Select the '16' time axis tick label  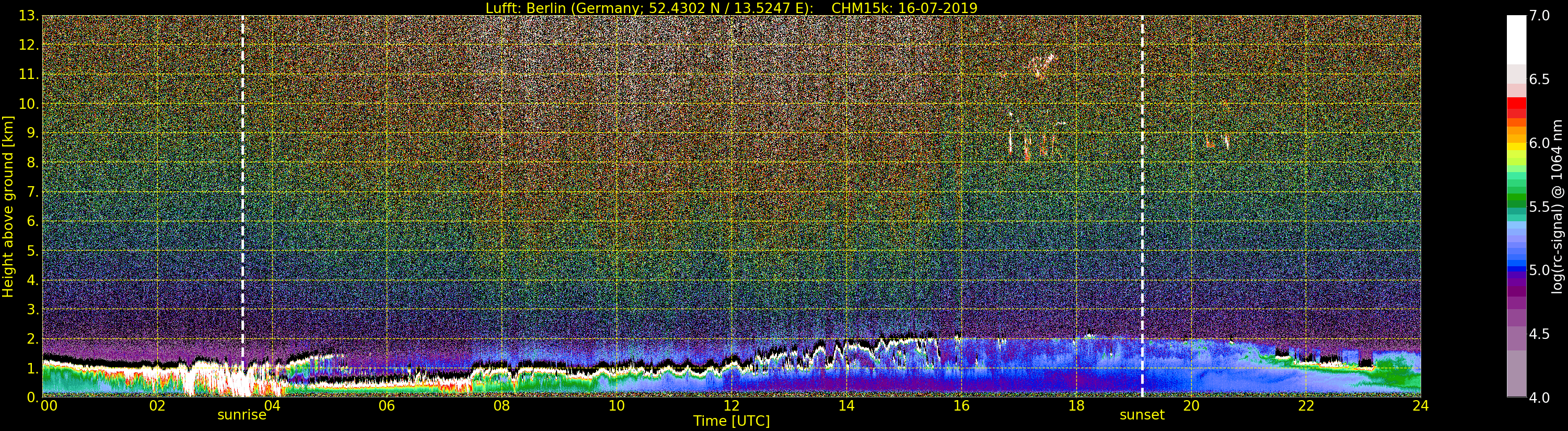coord(961,406)
